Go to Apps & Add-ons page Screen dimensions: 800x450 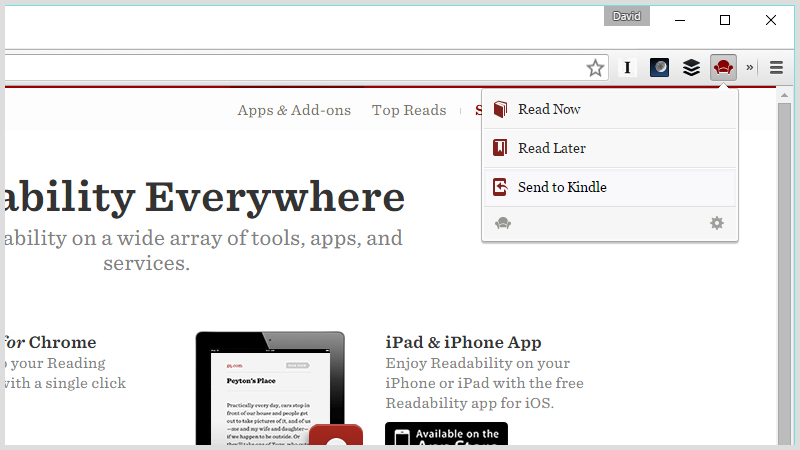click(294, 110)
